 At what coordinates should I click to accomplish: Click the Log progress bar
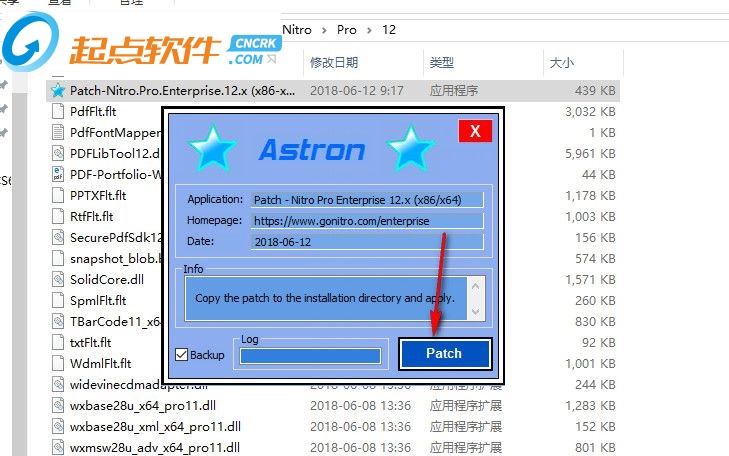click(x=311, y=356)
